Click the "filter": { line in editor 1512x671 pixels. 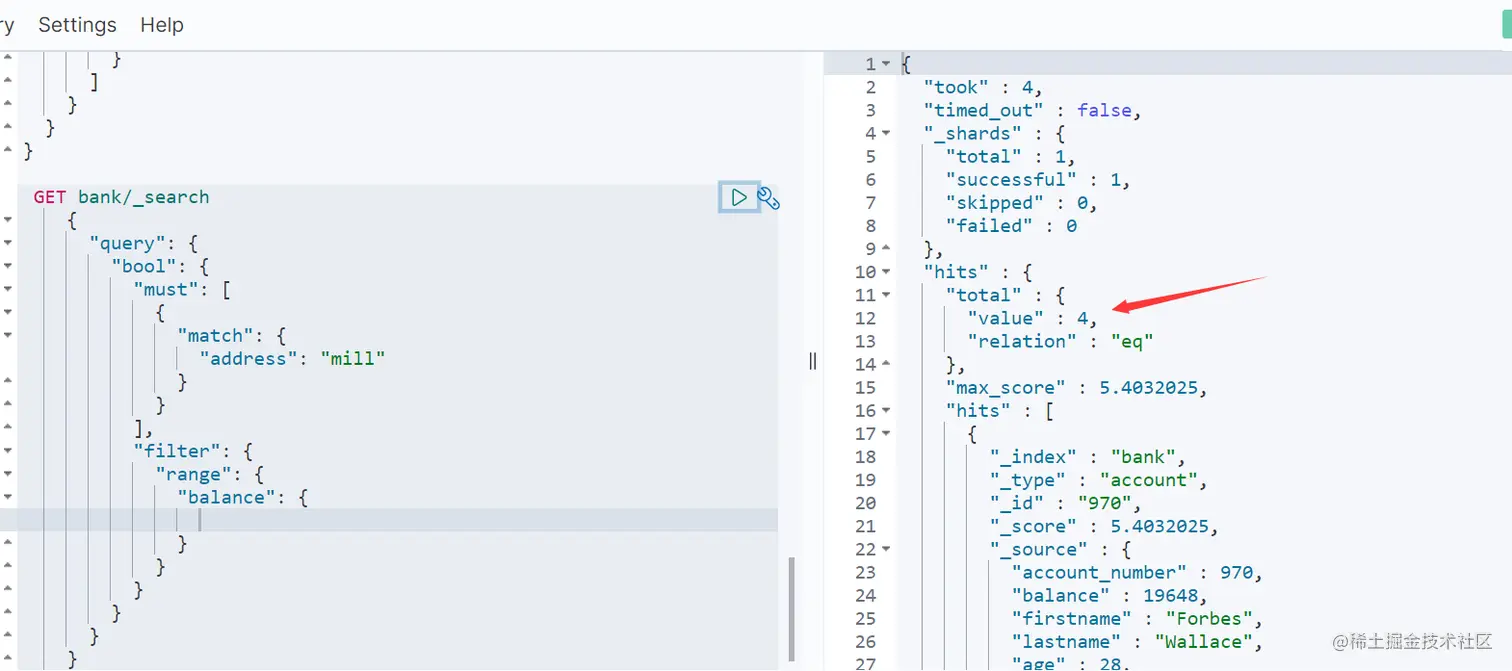tap(193, 451)
